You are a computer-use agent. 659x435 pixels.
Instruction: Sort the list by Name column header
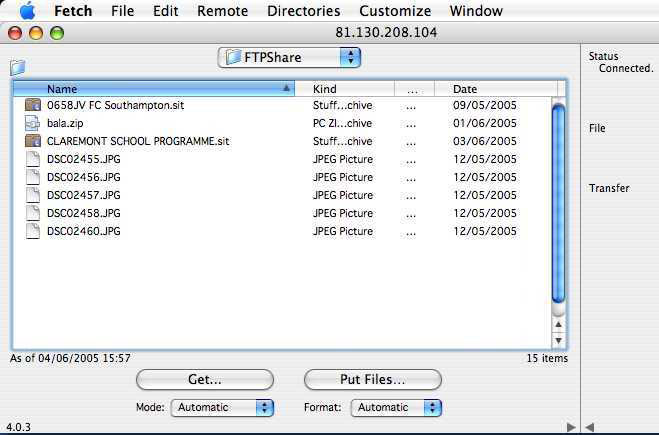pos(154,89)
